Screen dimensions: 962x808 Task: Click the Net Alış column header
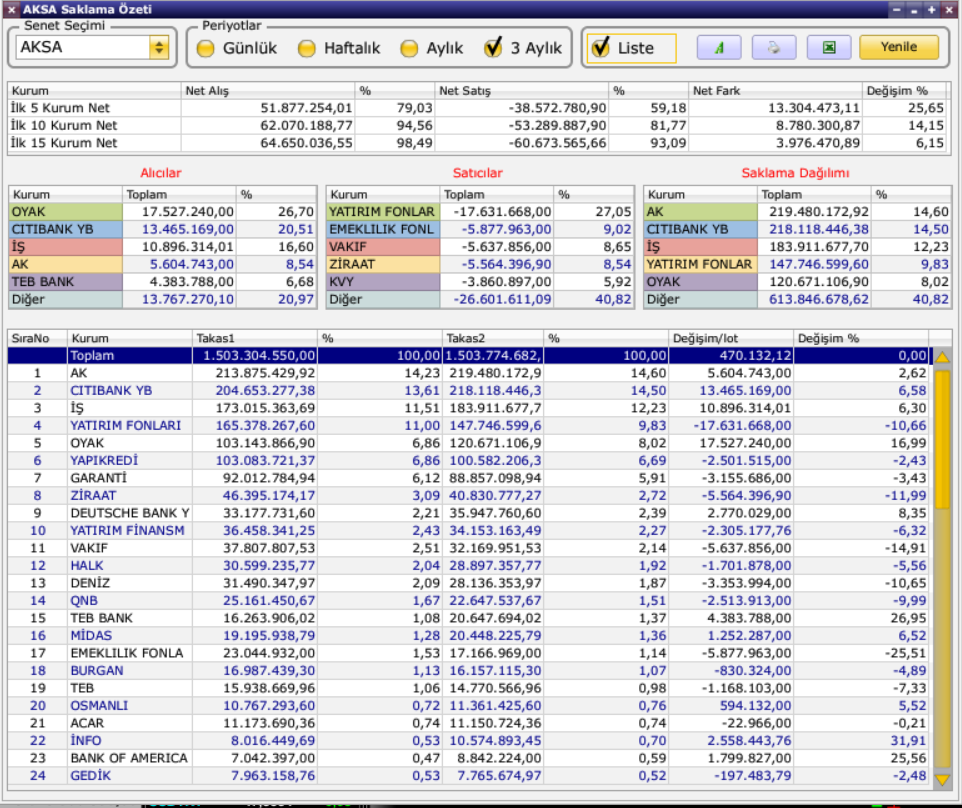[x=267, y=91]
